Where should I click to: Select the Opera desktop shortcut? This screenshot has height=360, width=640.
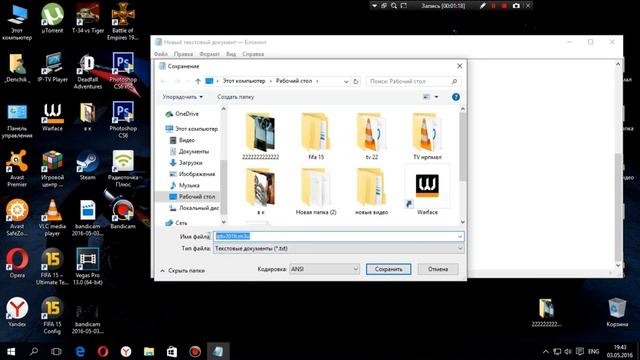[x=17, y=263]
